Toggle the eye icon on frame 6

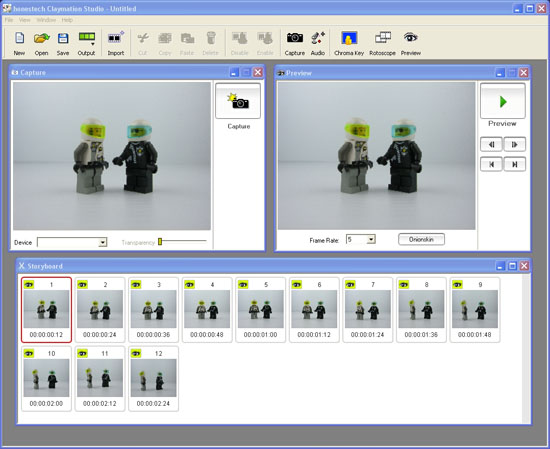tap(296, 284)
